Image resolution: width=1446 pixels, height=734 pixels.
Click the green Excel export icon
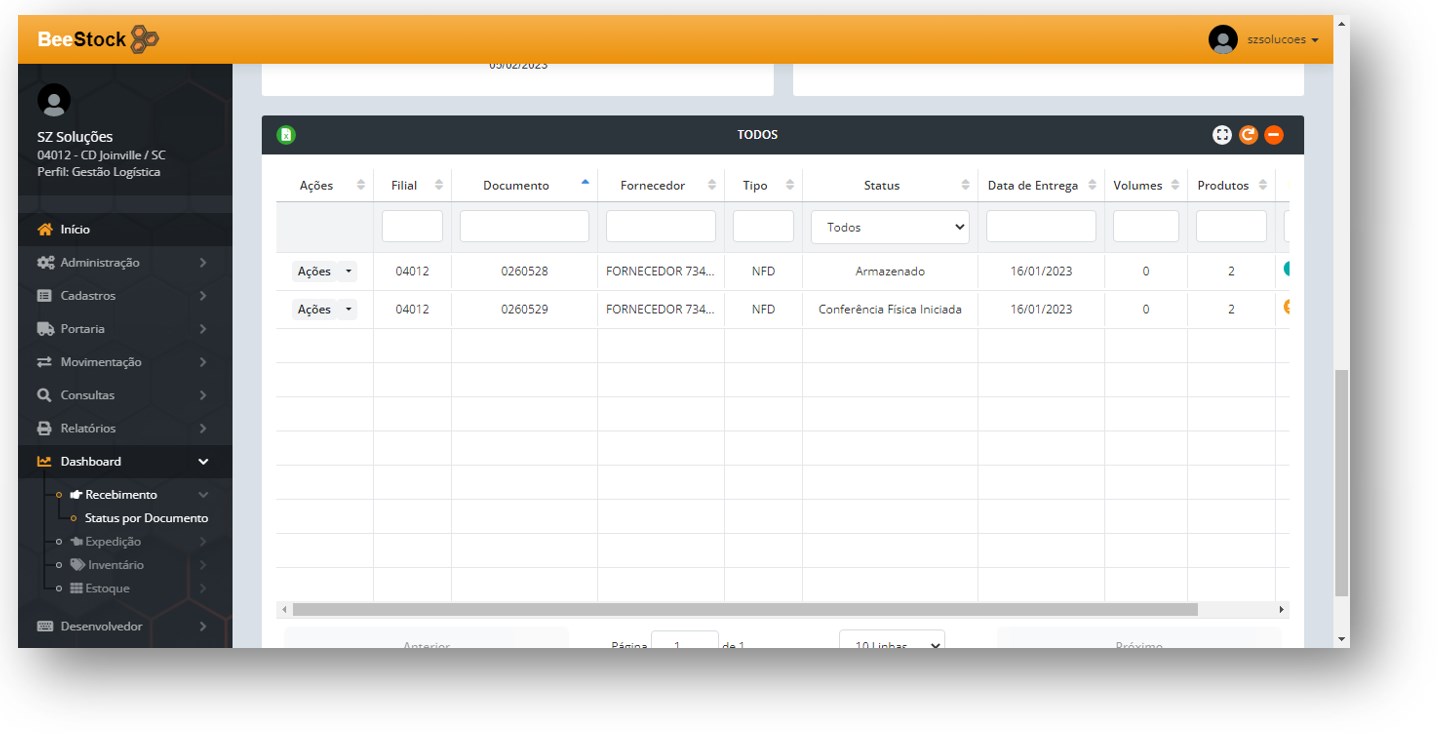coord(286,135)
